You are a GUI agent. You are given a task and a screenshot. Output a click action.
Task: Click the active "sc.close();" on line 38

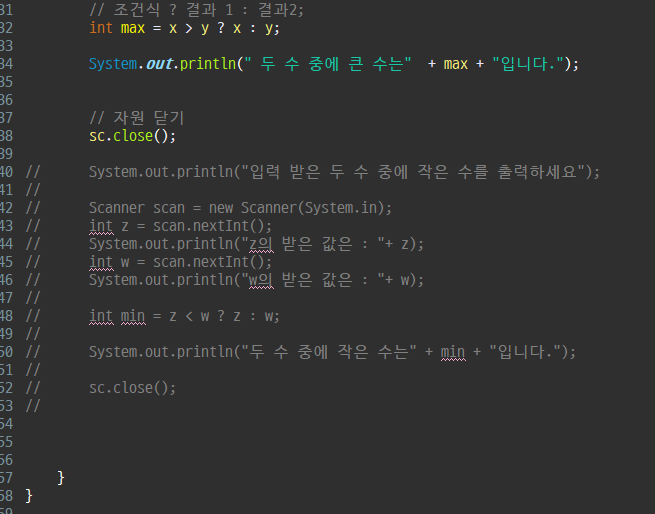click(132, 136)
